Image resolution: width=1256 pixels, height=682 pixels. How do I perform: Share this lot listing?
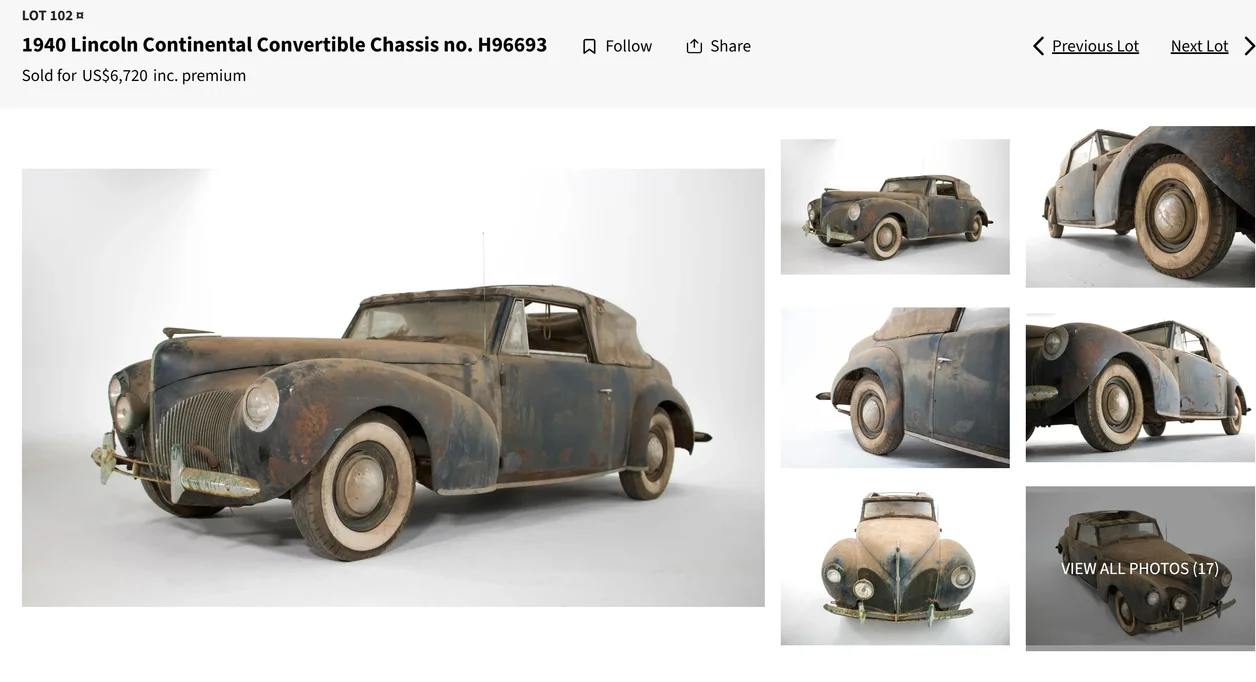(x=718, y=46)
